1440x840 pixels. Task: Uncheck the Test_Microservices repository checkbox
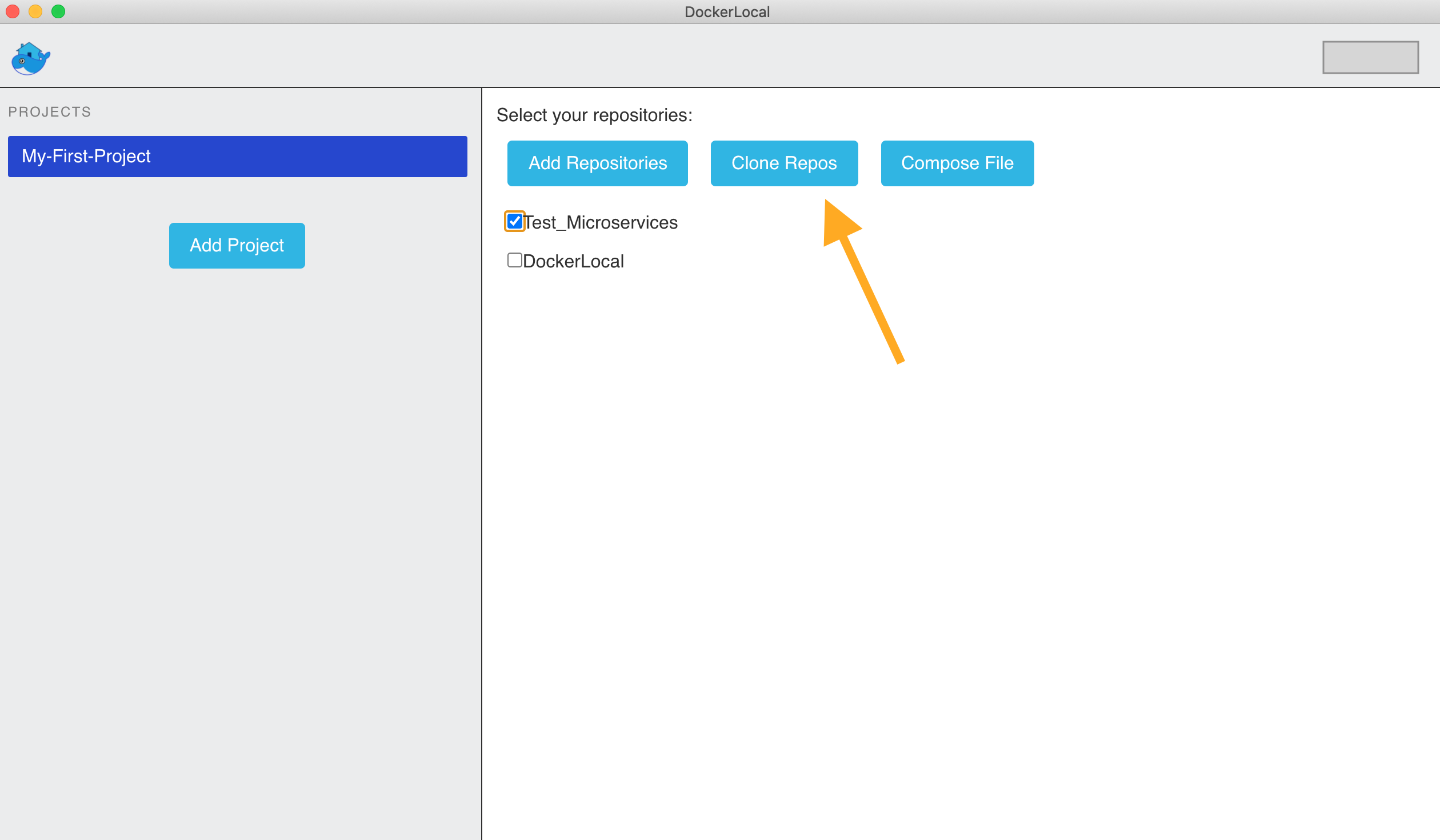(x=514, y=221)
